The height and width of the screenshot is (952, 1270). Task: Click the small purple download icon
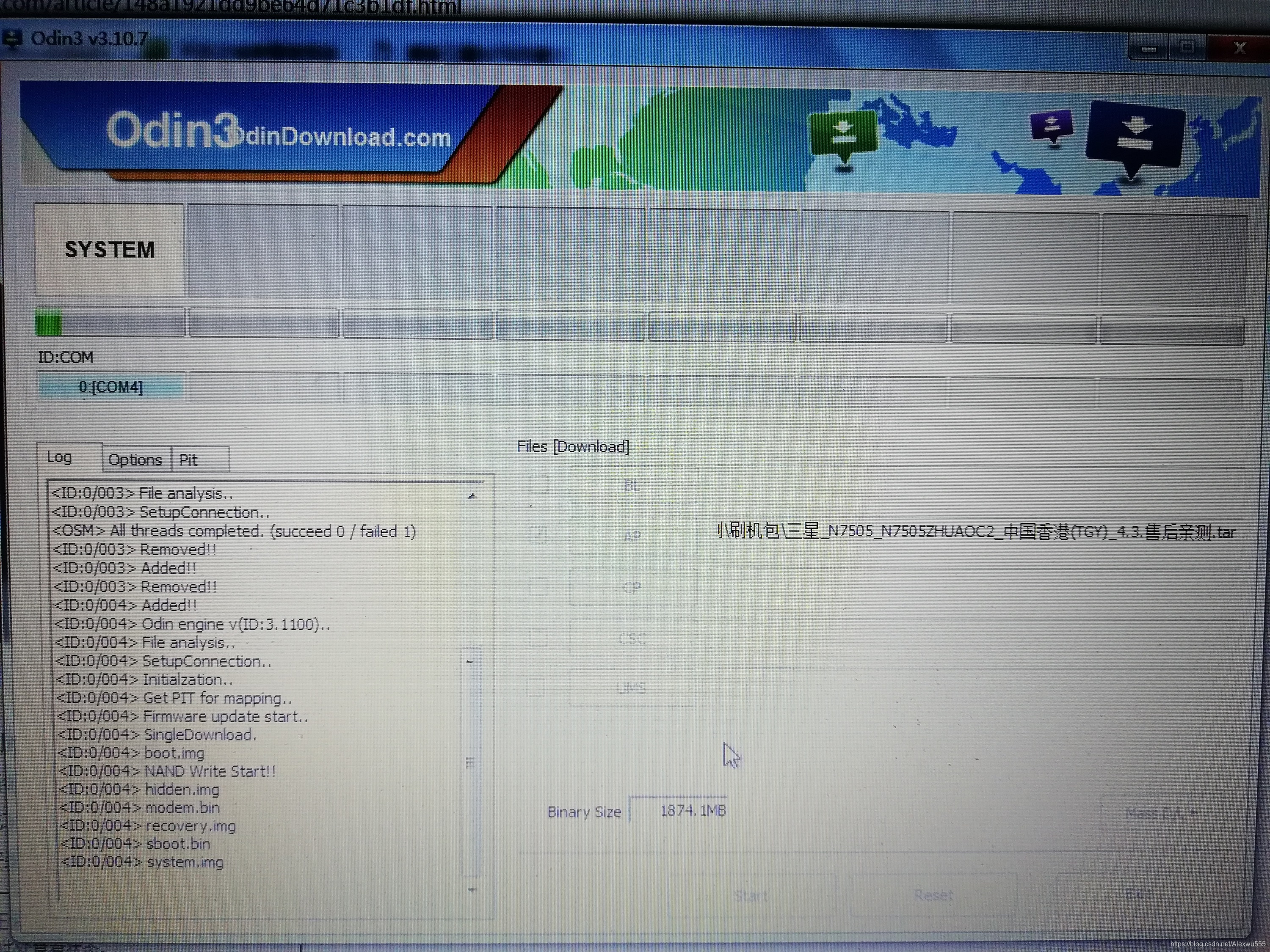point(1051,126)
